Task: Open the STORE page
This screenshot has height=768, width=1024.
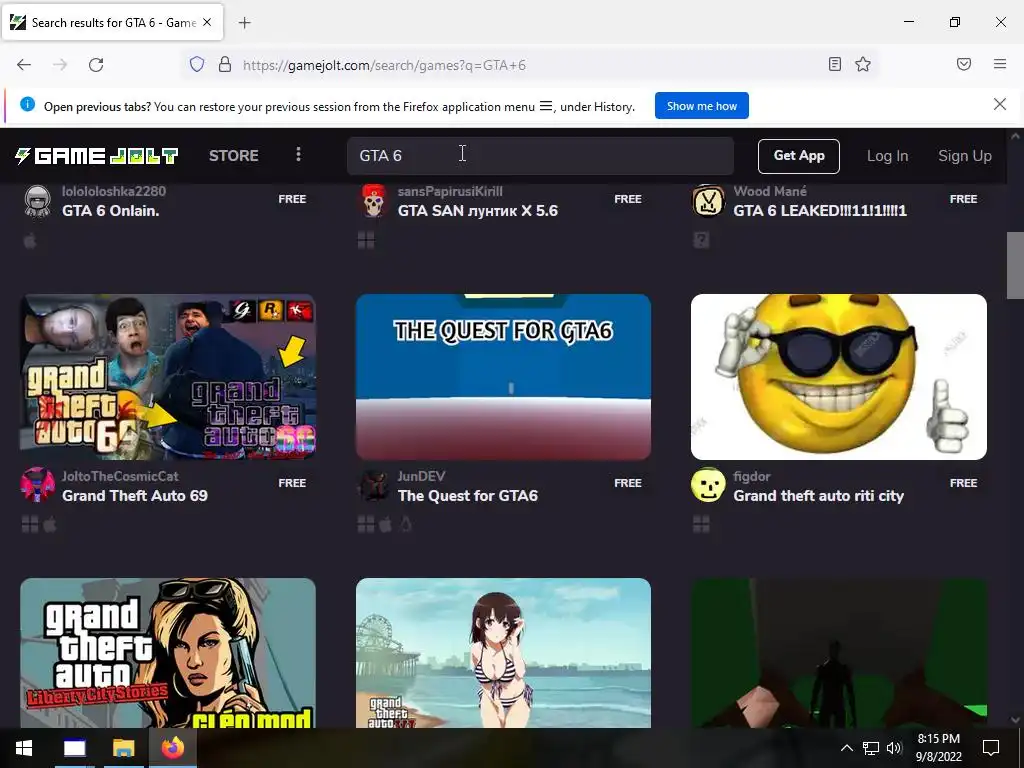Action: pos(234,155)
